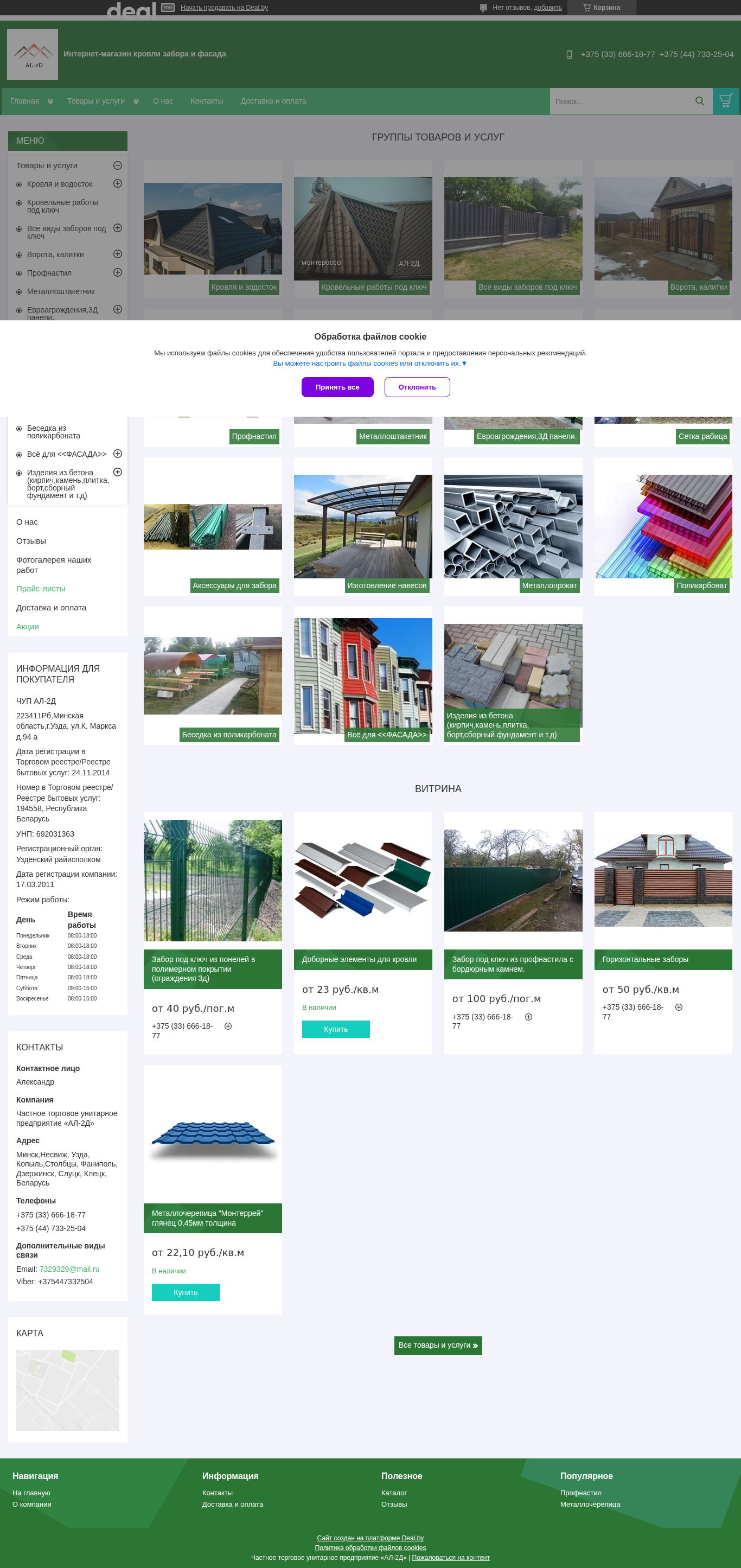This screenshot has width=741, height=1568.
Task: Open Фотогалерея наших работ sidebar link
Action: 54,565
